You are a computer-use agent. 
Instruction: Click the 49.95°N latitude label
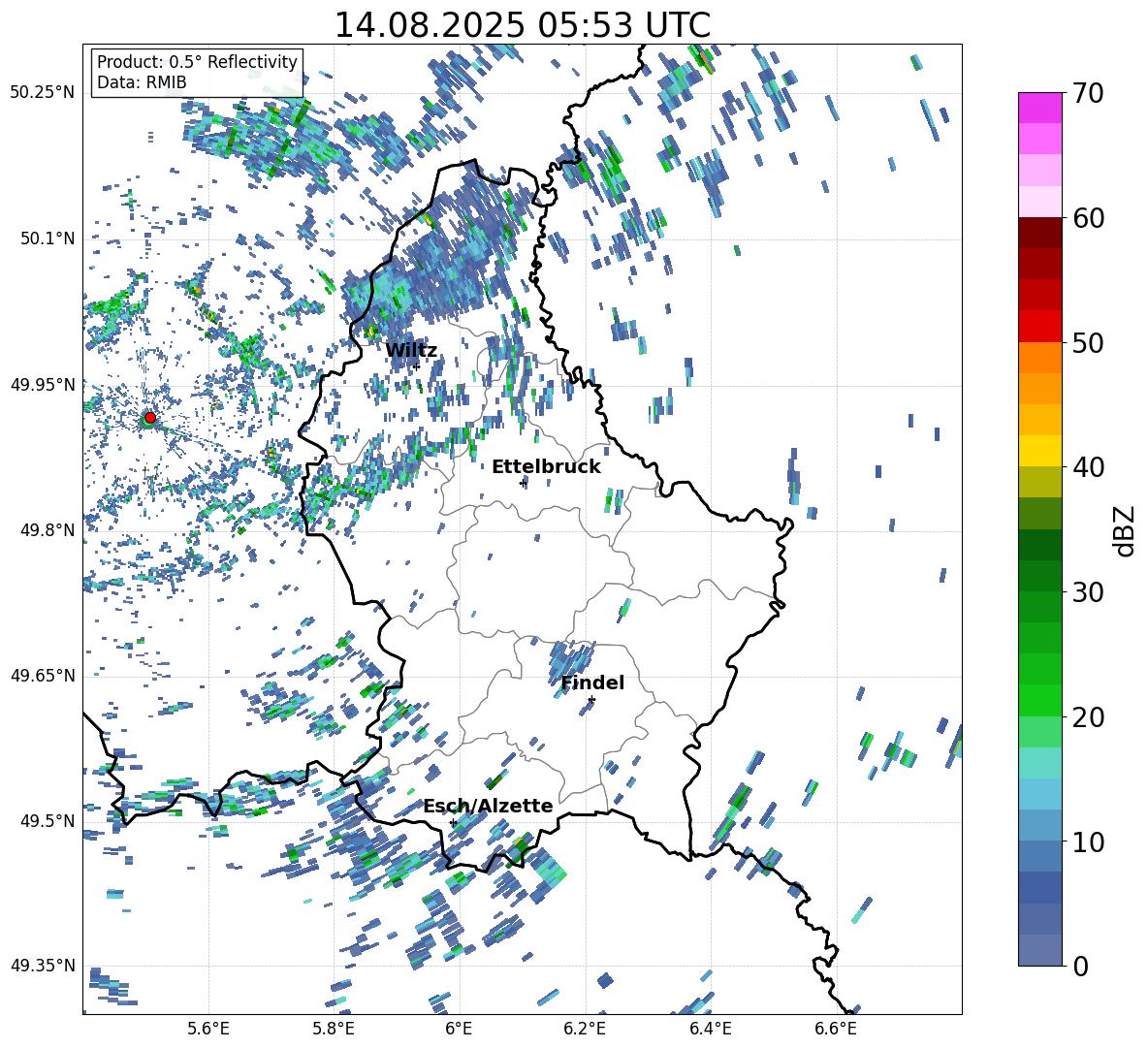click(x=43, y=384)
